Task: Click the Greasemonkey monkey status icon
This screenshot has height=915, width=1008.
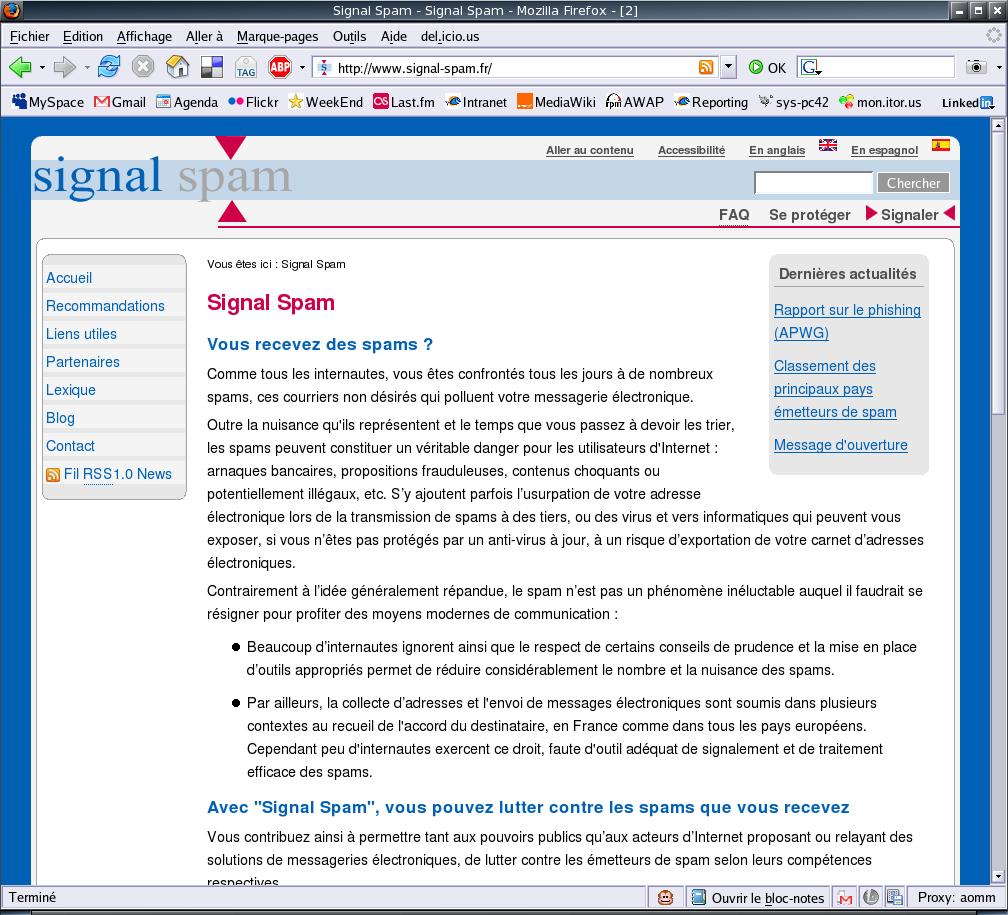Action: point(665,897)
